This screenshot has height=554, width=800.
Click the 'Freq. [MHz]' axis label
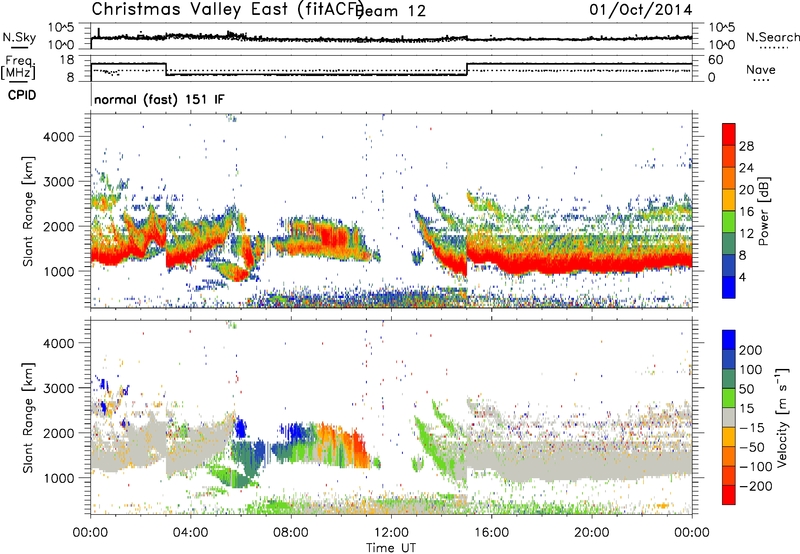coord(18,67)
